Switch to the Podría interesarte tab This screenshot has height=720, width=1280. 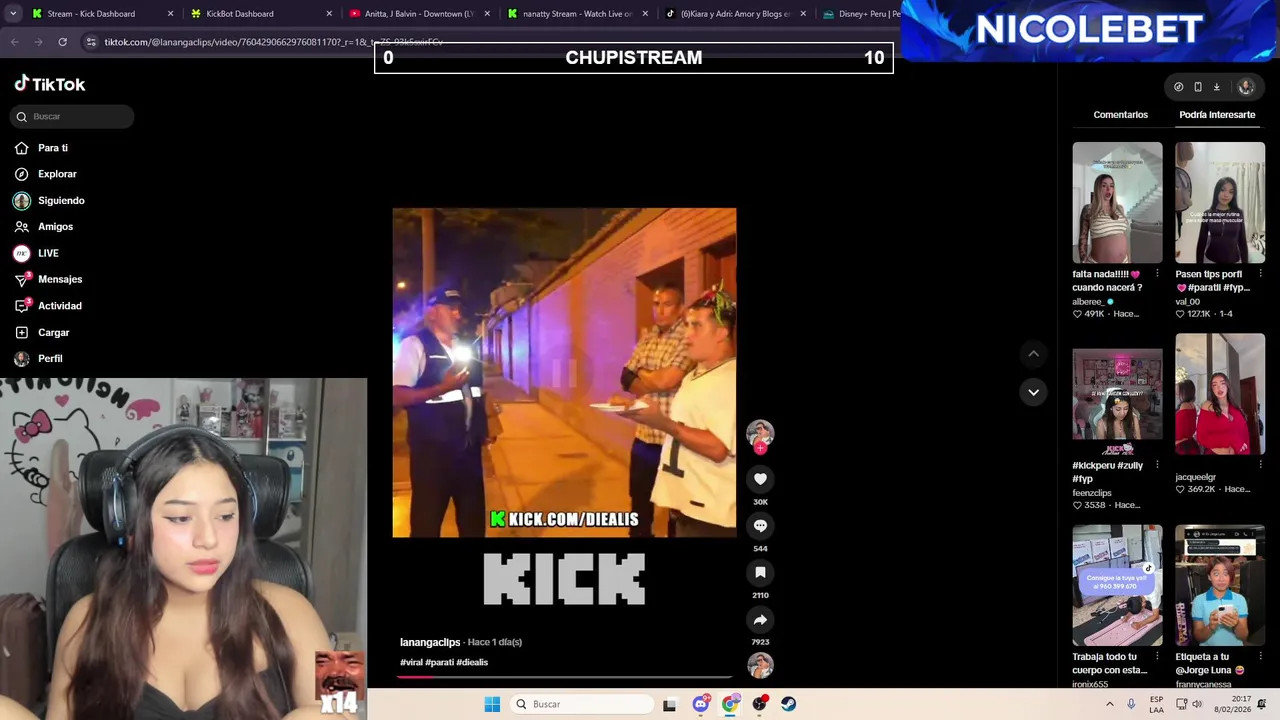coord(1217,115)
